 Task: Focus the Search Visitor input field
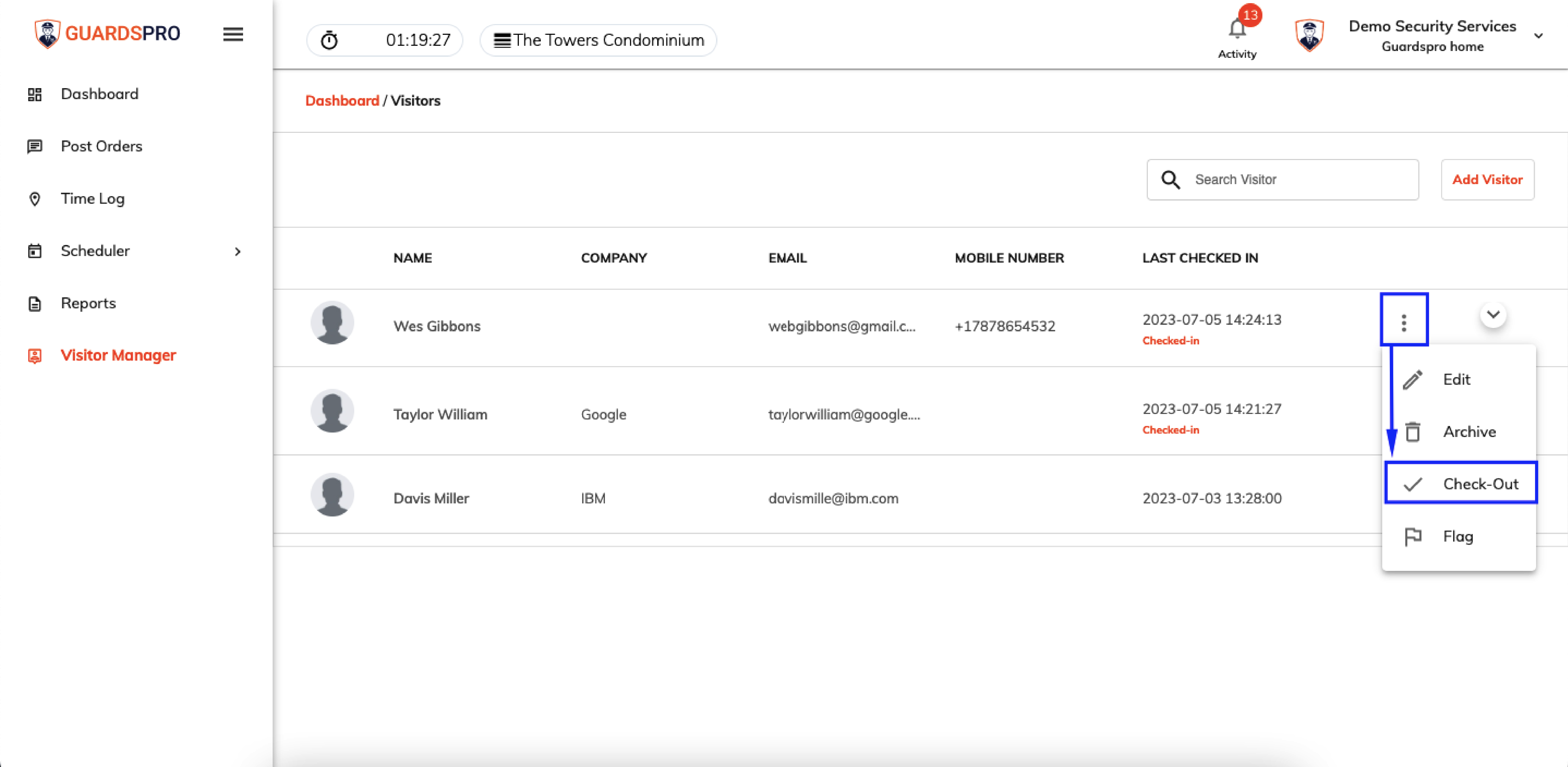coord(1283,180)
